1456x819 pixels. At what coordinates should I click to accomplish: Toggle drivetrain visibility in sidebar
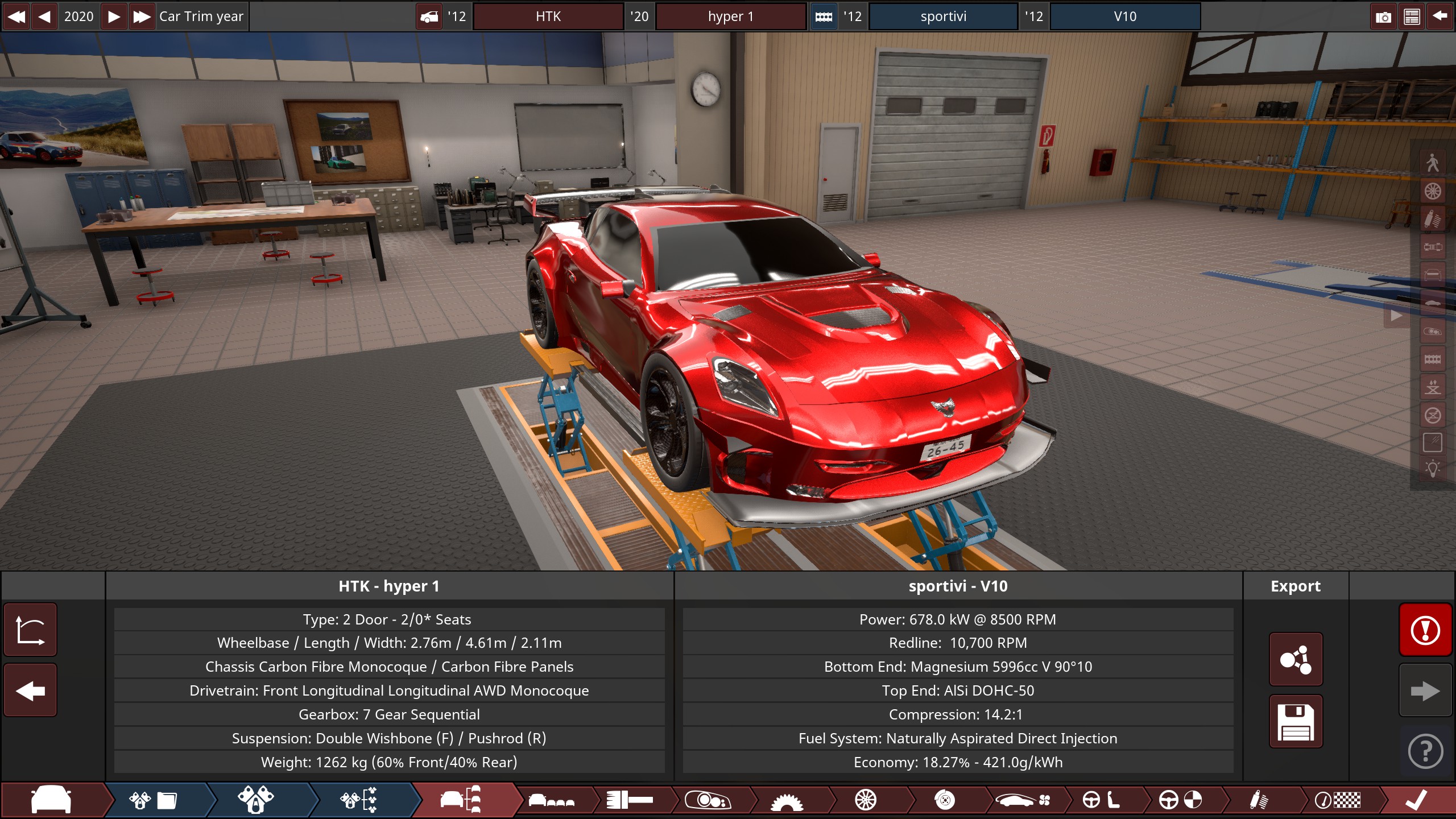pyautogui.click(x=1432, y=247)
